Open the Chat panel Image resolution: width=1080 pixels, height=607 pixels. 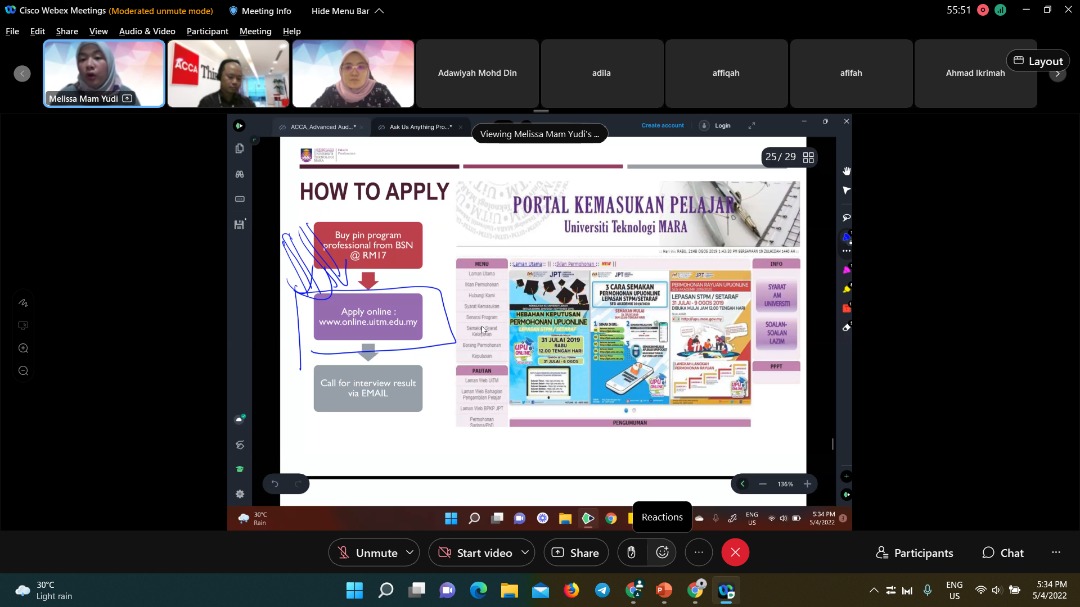point(1003,553)
